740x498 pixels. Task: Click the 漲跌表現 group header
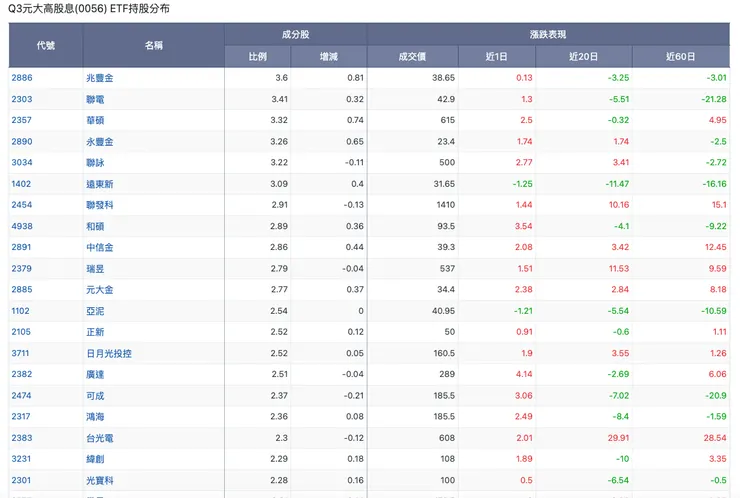(548, 34)
